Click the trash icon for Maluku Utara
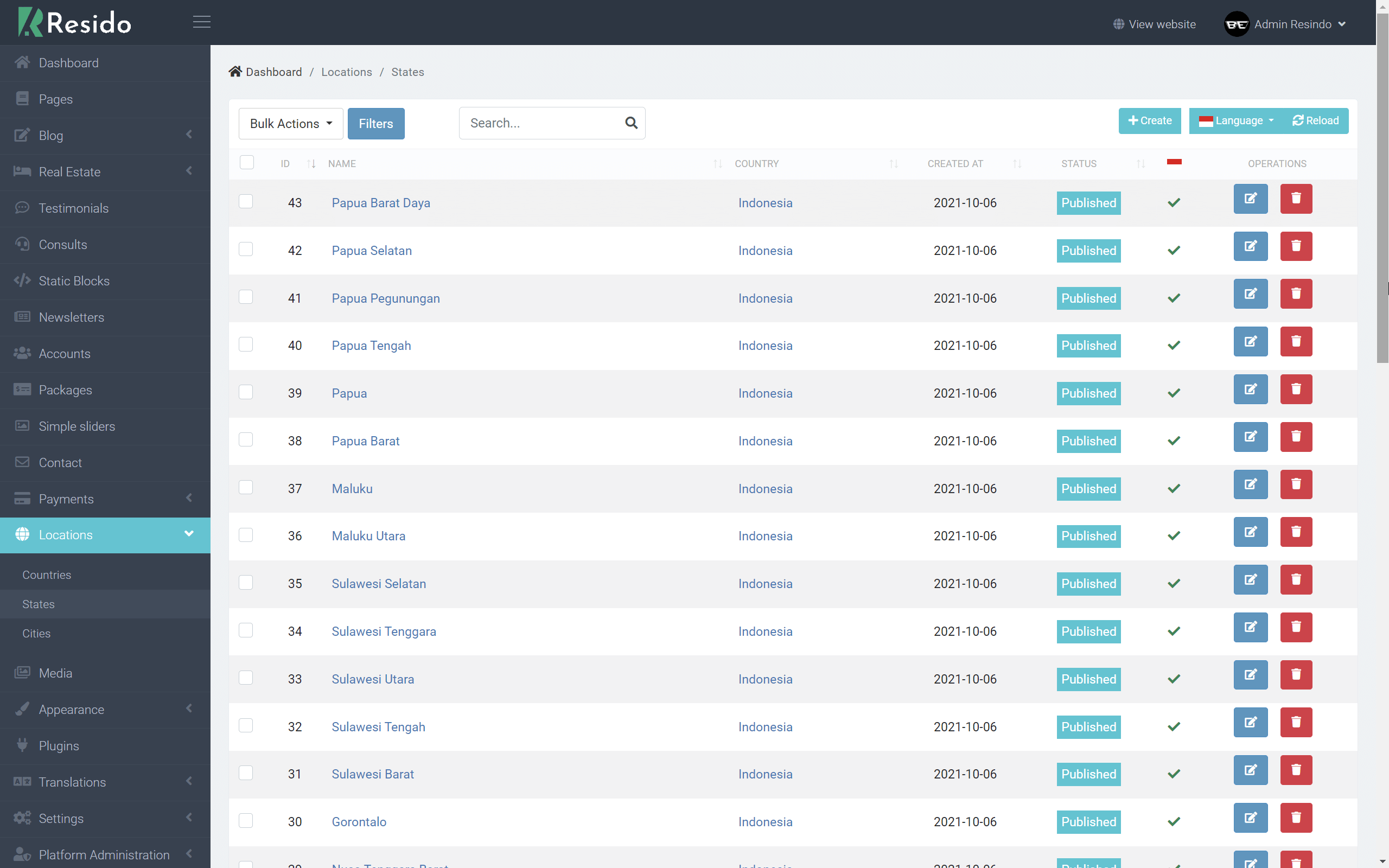This screenshot has width=1389, height=868. (1296, 532)
